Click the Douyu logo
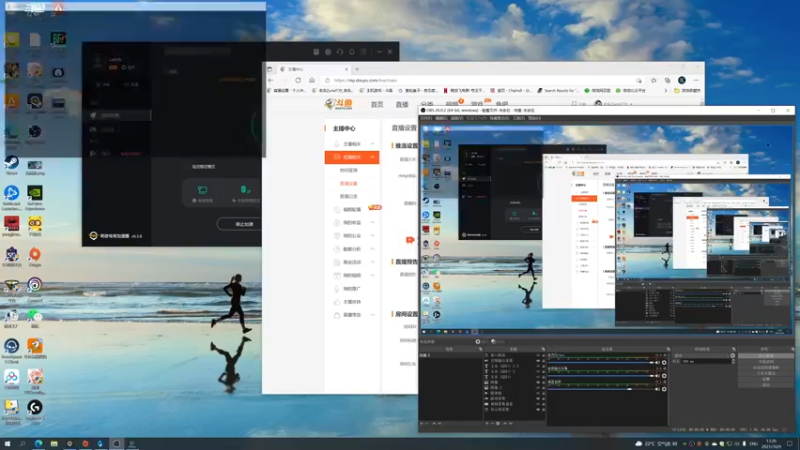 (338, 104)
